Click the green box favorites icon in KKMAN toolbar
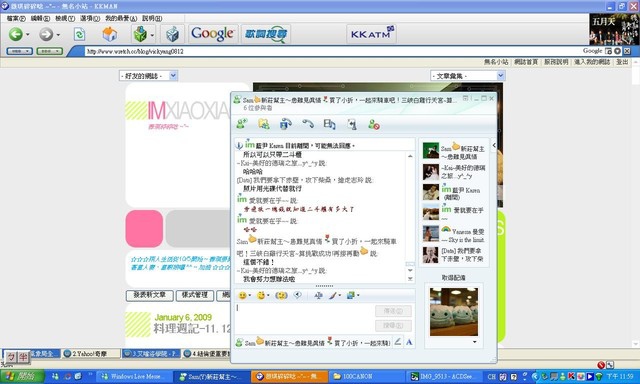Viewport: 640px width, 384px height. [x=140, y=34]
